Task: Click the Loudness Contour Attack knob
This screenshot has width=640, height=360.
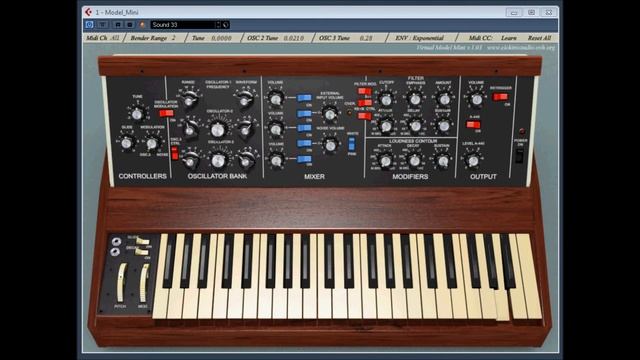Action: point(386,161)
